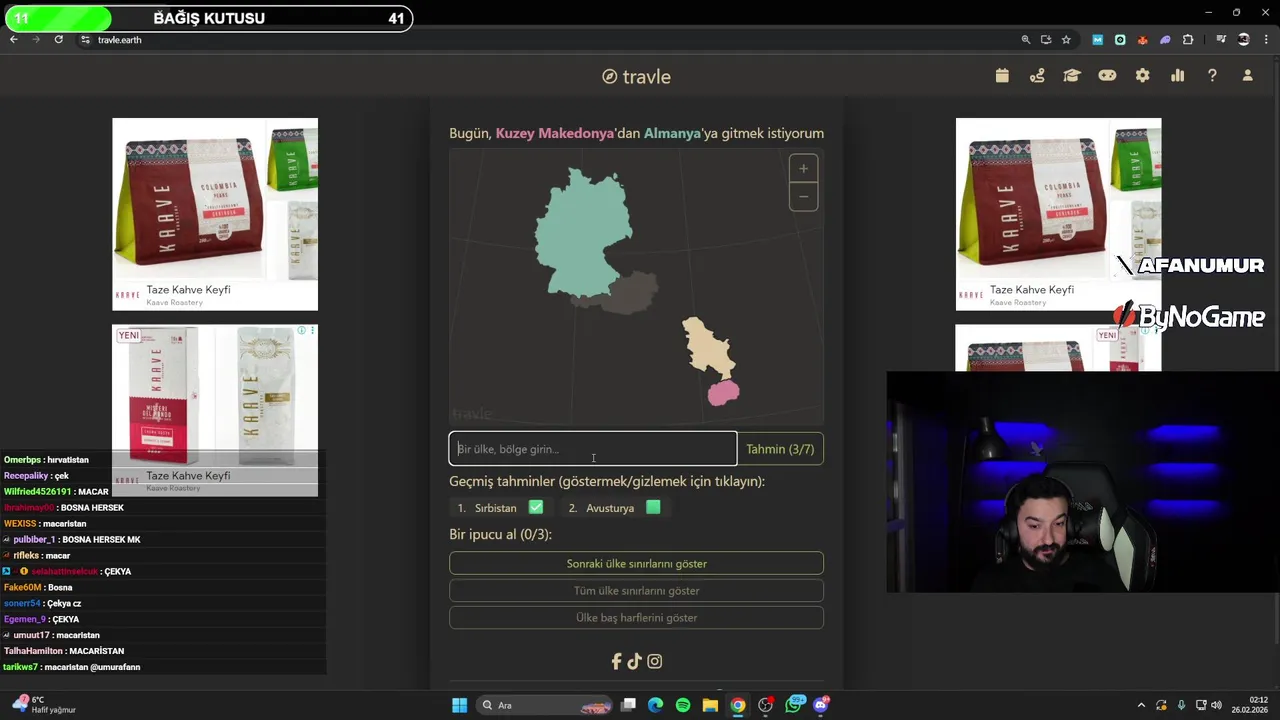The image size is (1280, 720).
Task: Click 'Kuzey Makedonya' in the prompt text
Action: (x=555, y=133)
